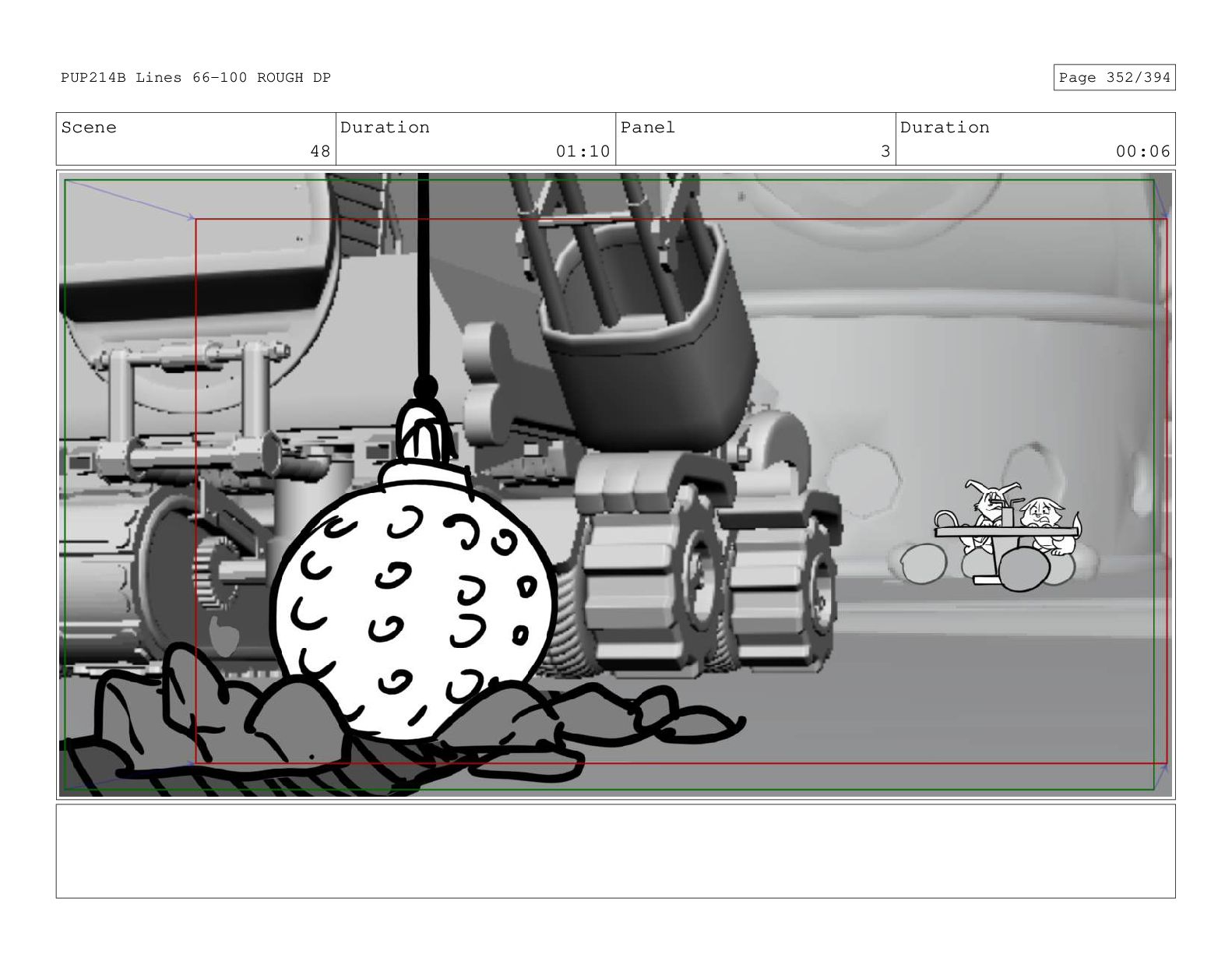Click the scene number '48'

click(320, 151)
